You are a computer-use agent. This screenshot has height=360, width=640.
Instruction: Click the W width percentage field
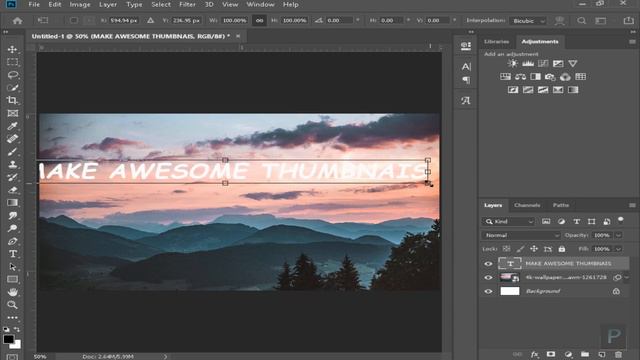point(234,20)
